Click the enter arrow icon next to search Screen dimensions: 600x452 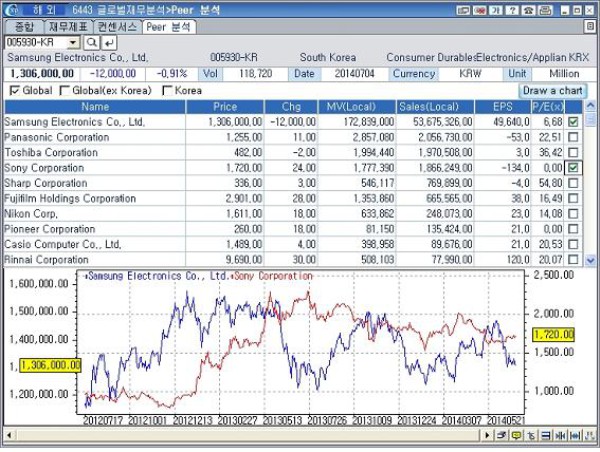click(107, 44)
